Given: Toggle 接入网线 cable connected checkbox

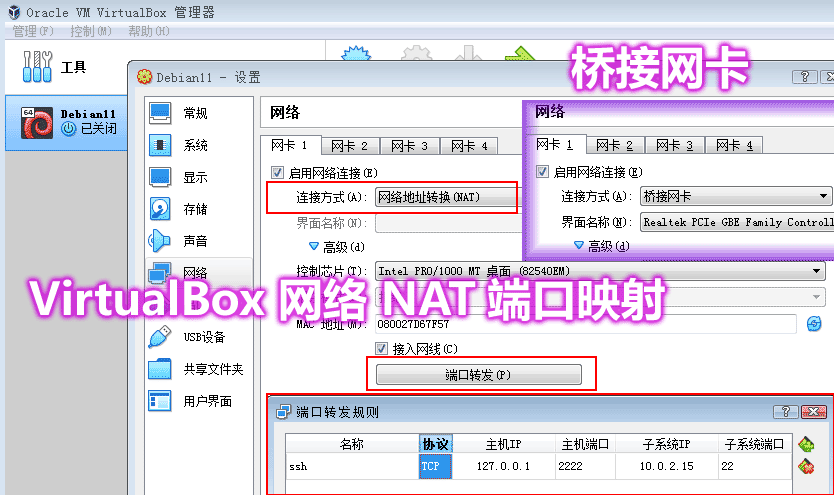Looking at the screenshot, I should click(x=381, y=348).
